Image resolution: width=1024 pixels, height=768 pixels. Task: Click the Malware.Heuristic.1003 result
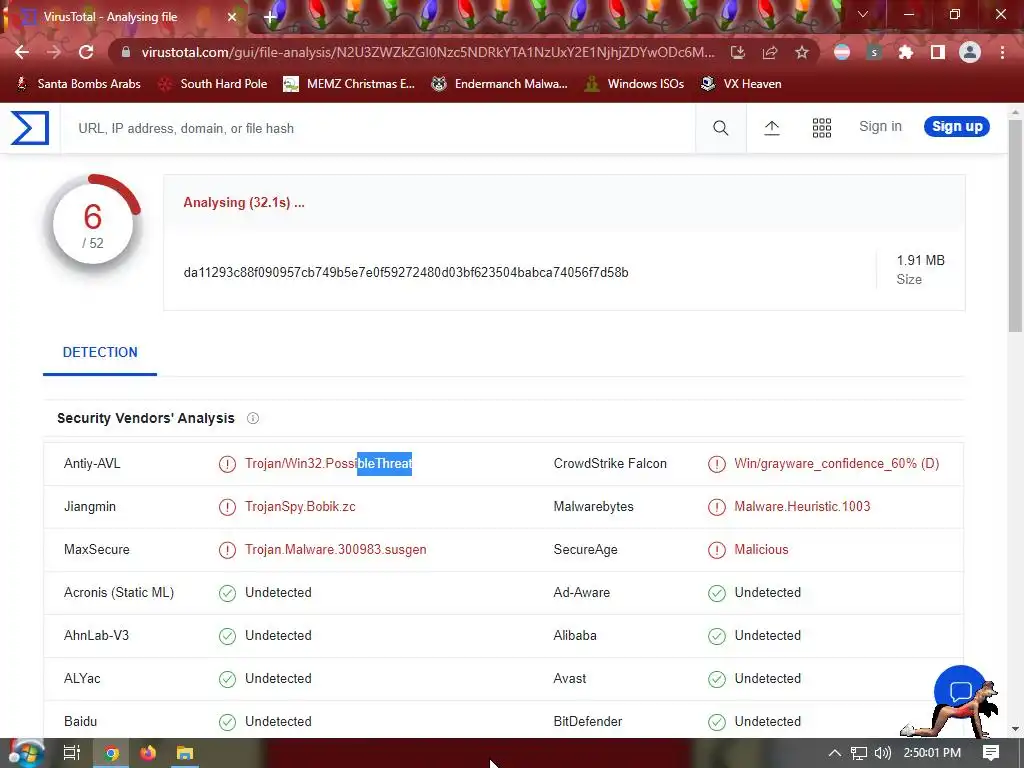coord(802,507)
